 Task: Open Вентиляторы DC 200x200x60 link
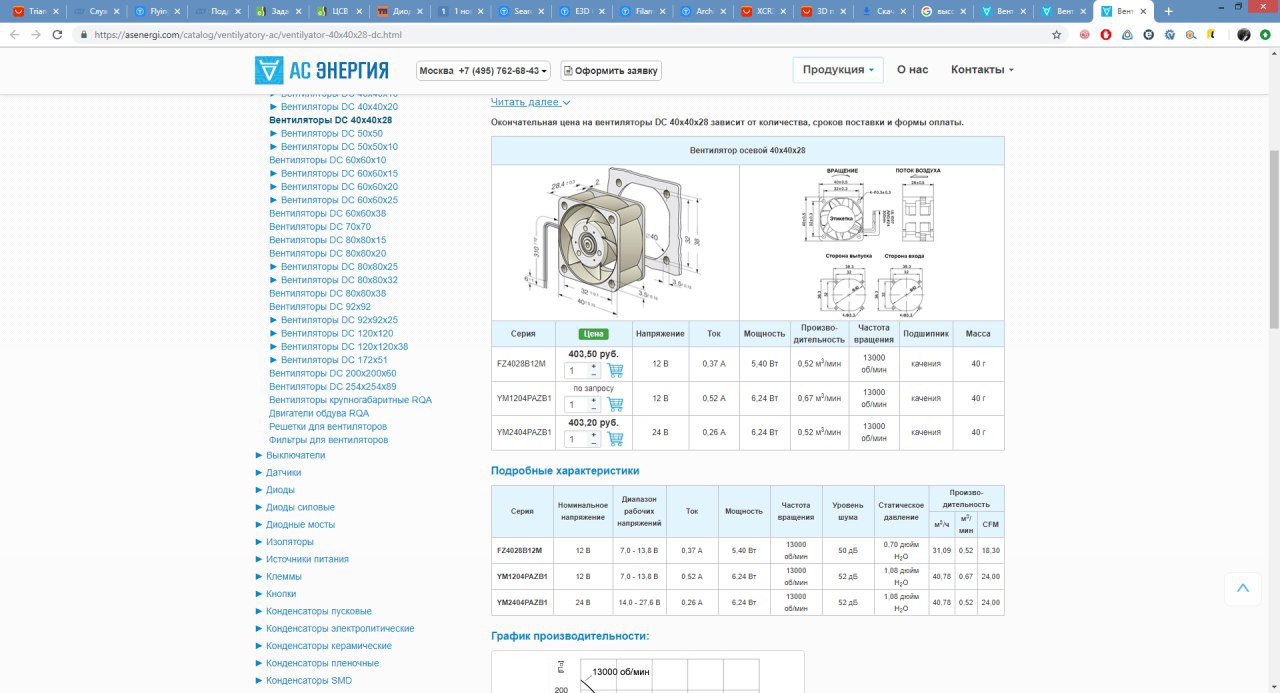332,373
